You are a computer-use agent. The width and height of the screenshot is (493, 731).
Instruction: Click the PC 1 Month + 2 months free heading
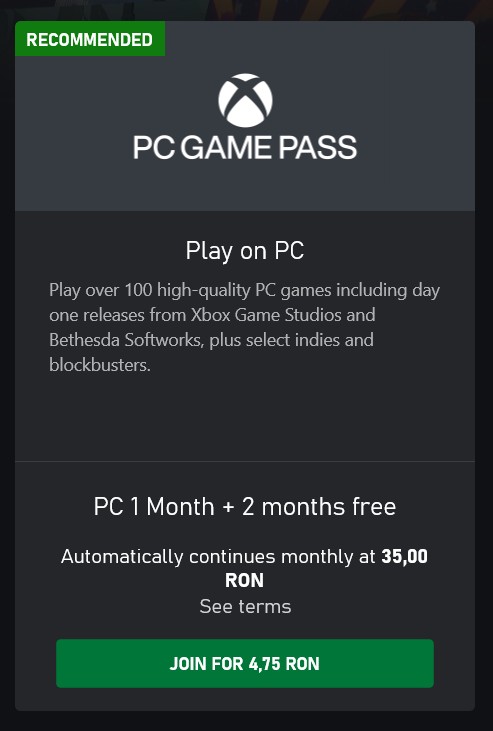245,506
